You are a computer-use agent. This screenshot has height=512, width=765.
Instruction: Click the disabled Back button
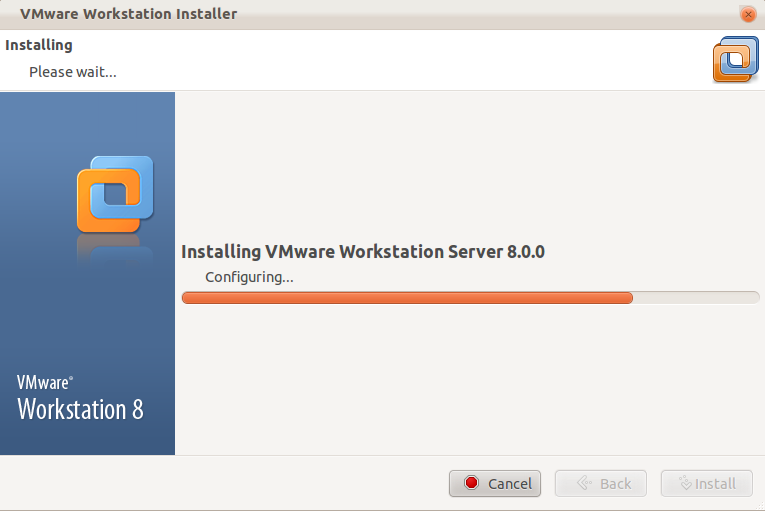click(x=601, y=483)
